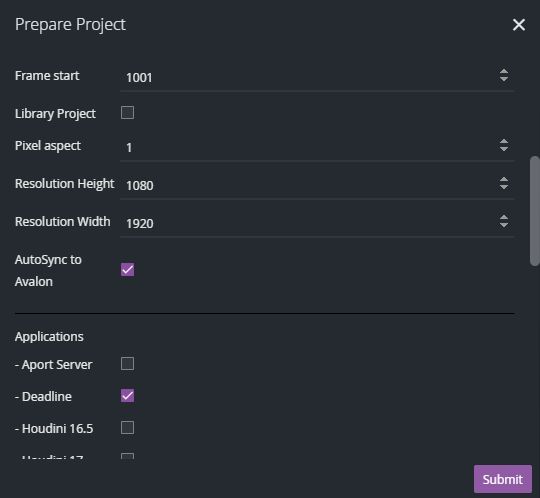Viewport: 540px width, 498px height.
Task: Increase Resolution Height with up arrow
Action: tap(504, 179)
